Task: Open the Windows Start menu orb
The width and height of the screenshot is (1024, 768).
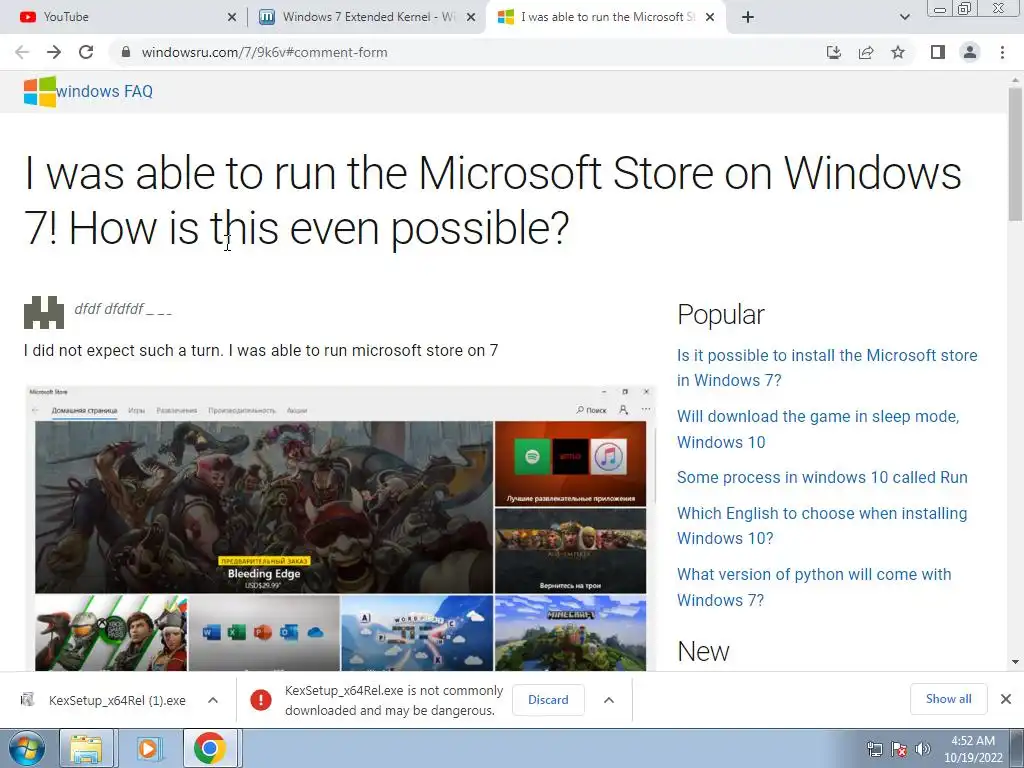Action: pos(27,748)
